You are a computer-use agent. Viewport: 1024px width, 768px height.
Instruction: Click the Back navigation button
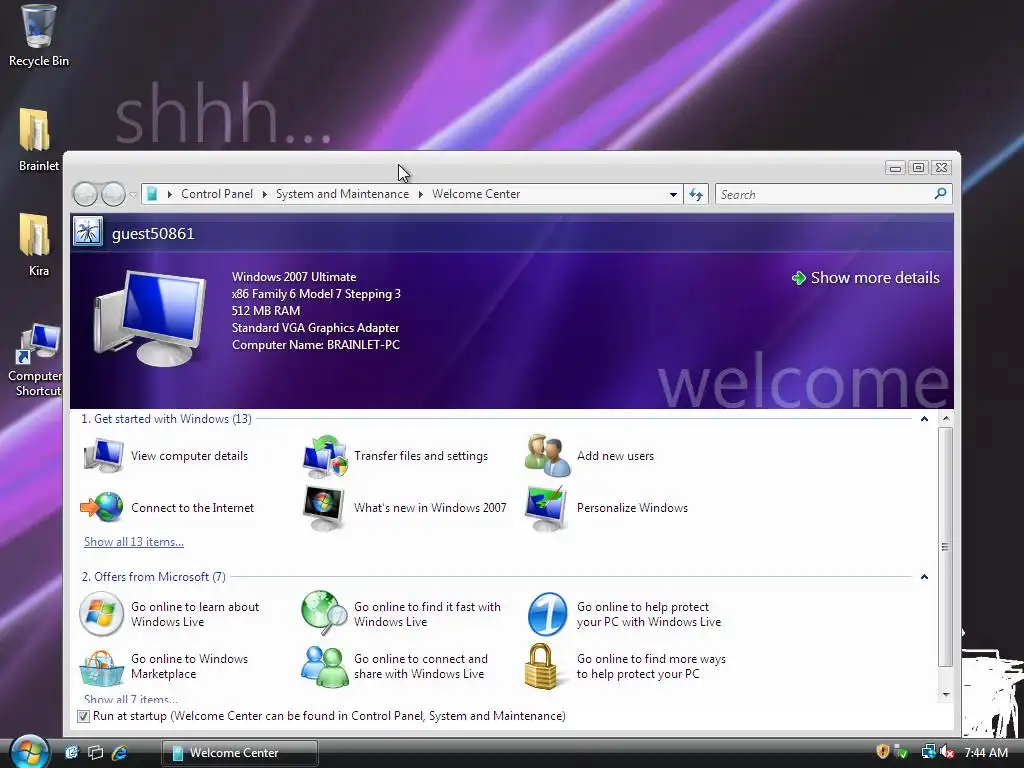click(x=85, y=194)
